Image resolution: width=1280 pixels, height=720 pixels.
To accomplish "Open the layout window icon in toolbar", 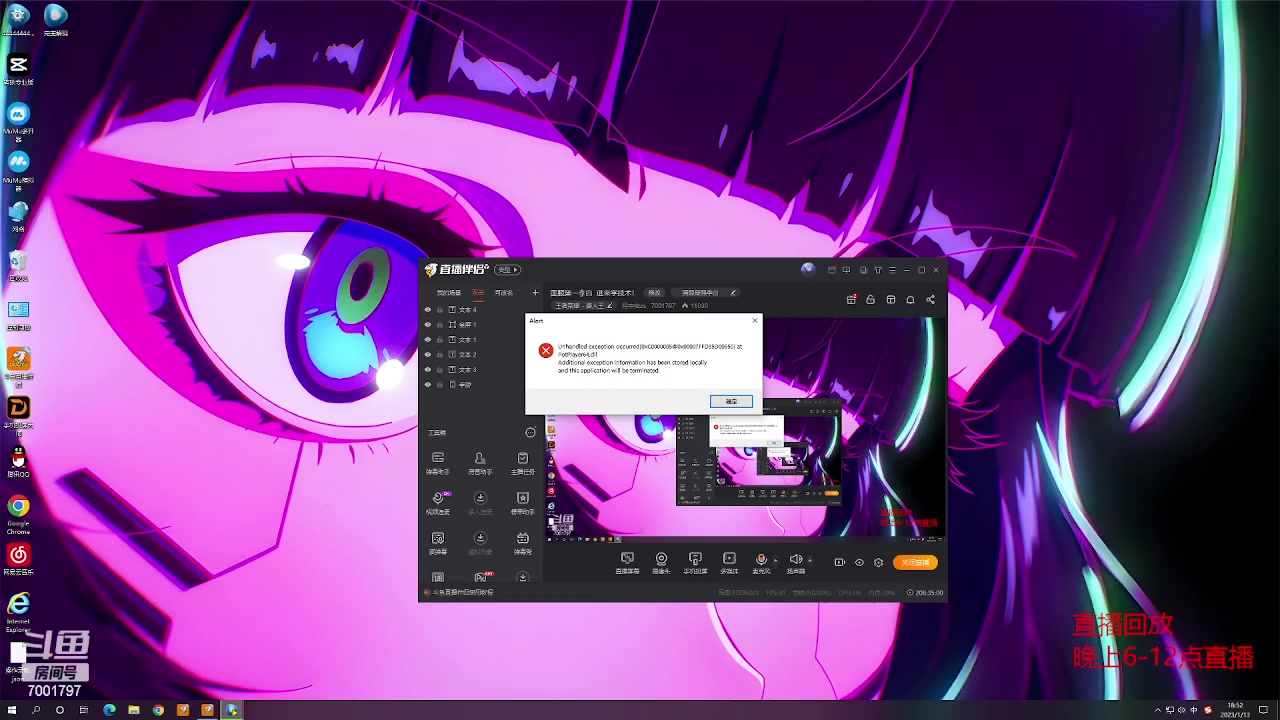I will 890,299.
